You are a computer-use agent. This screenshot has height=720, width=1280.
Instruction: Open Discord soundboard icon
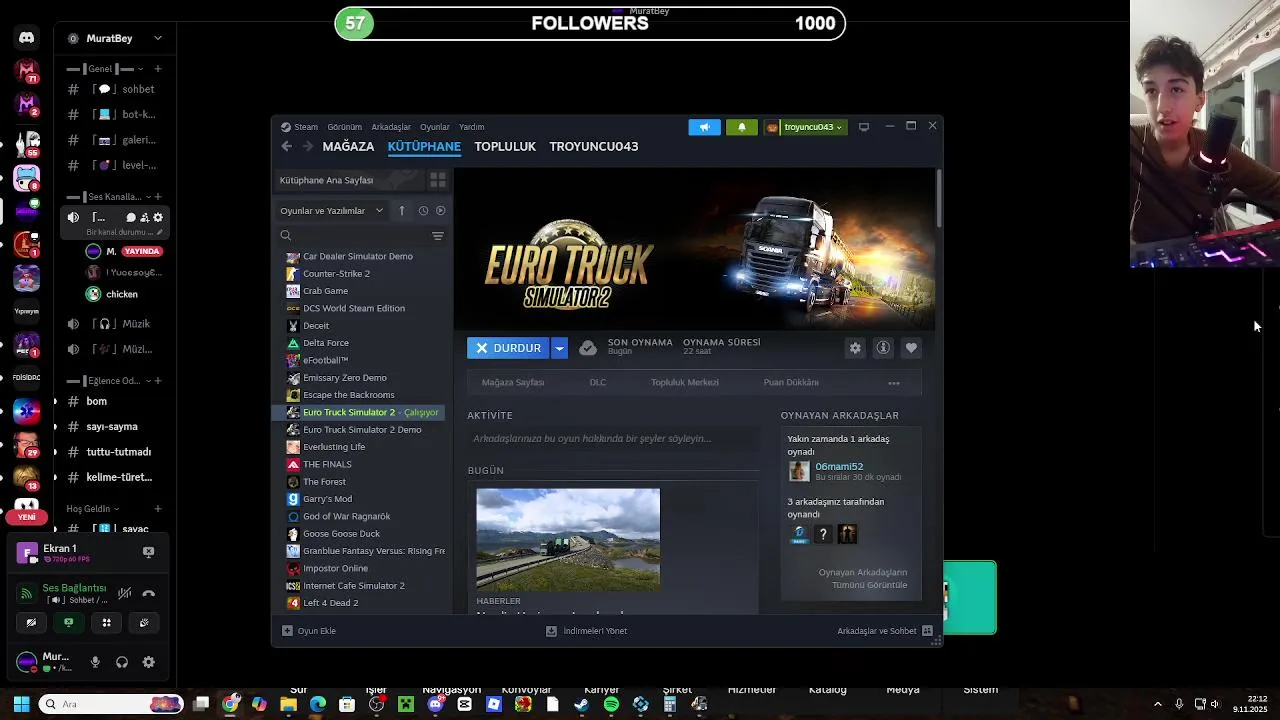[144, 622]
